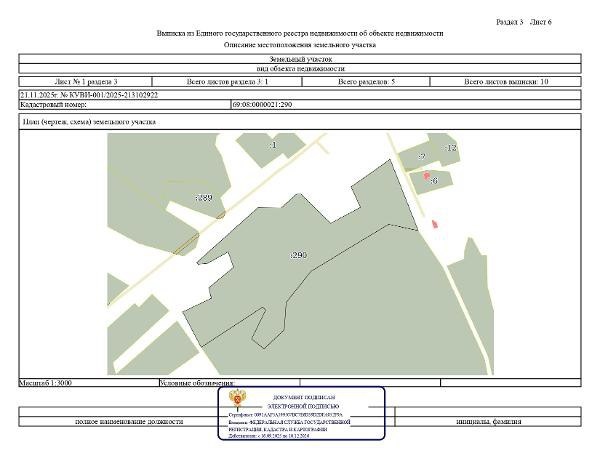Click the "Лист 6" page header text
Image resolution: width=600 pixels, height=464 pixels.
tap(541, 22)
